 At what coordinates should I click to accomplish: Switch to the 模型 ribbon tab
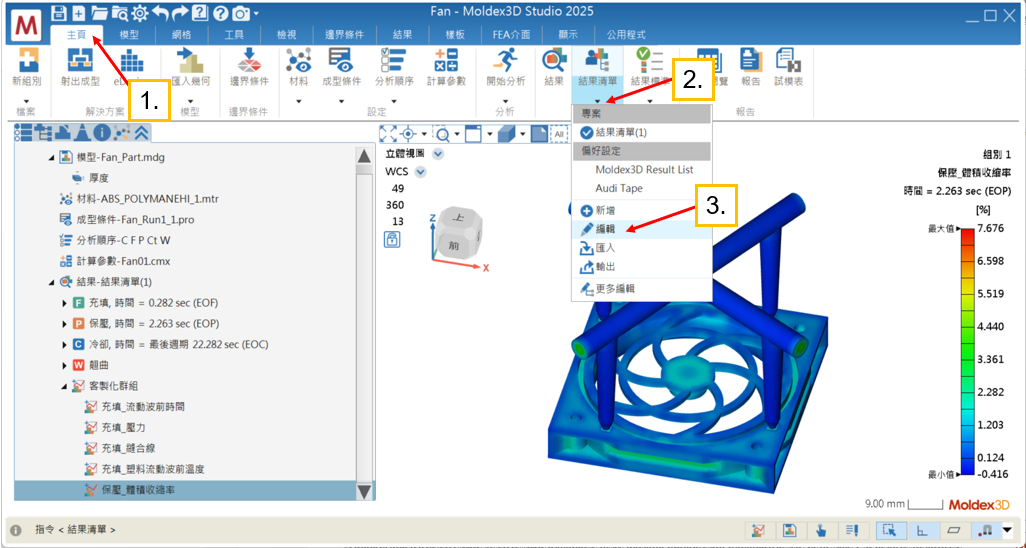click(x=129, y=35)
